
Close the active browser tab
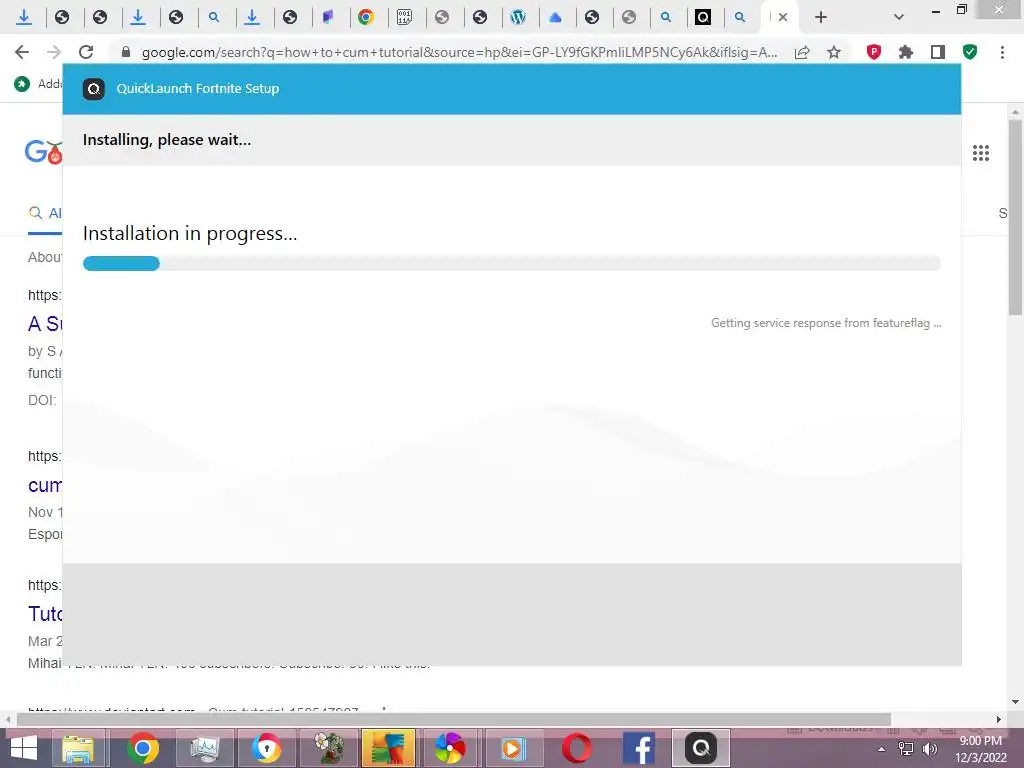click(x=783, y=17)
